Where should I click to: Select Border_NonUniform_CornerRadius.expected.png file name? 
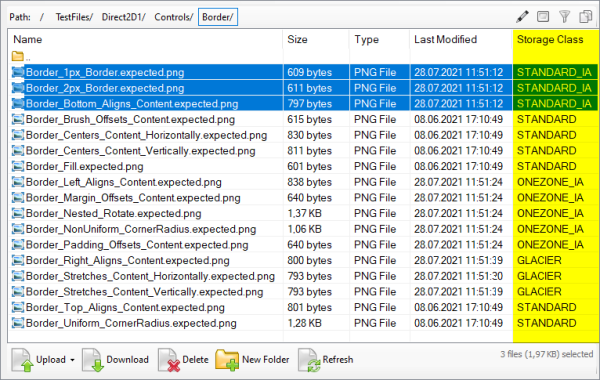141,229
